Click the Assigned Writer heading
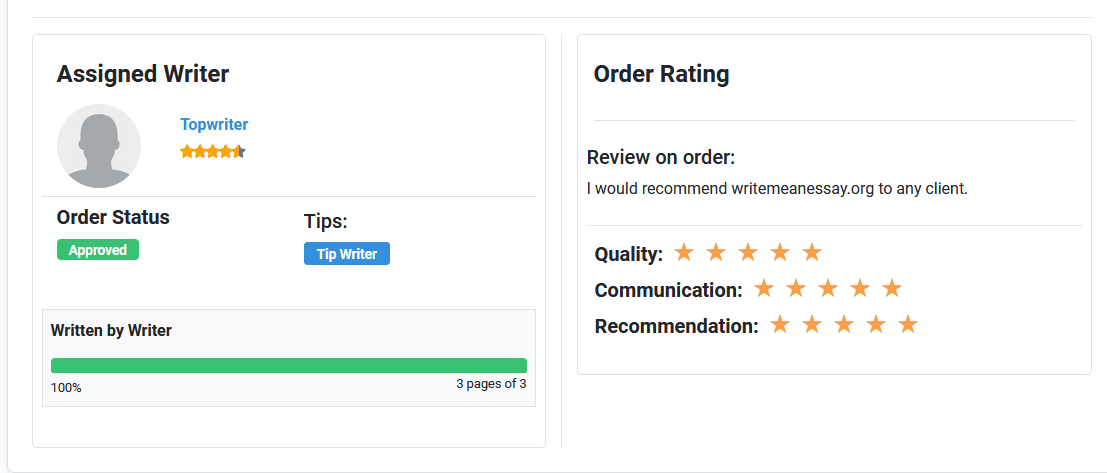The image size is (1107, 473). click(143, 74)
